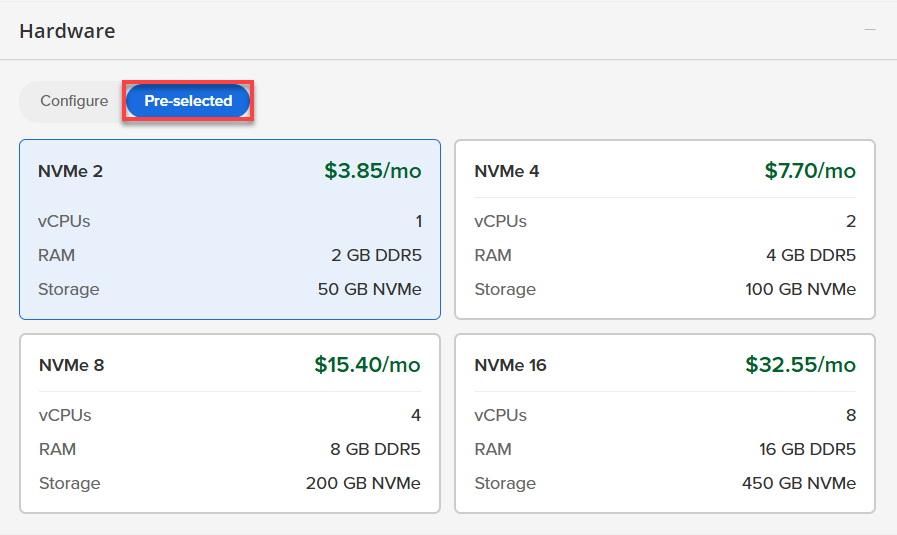Select the $15.40/mo price label
This screenshot has width=897, height=535.
pyautogui.click(x=367, y=365)
